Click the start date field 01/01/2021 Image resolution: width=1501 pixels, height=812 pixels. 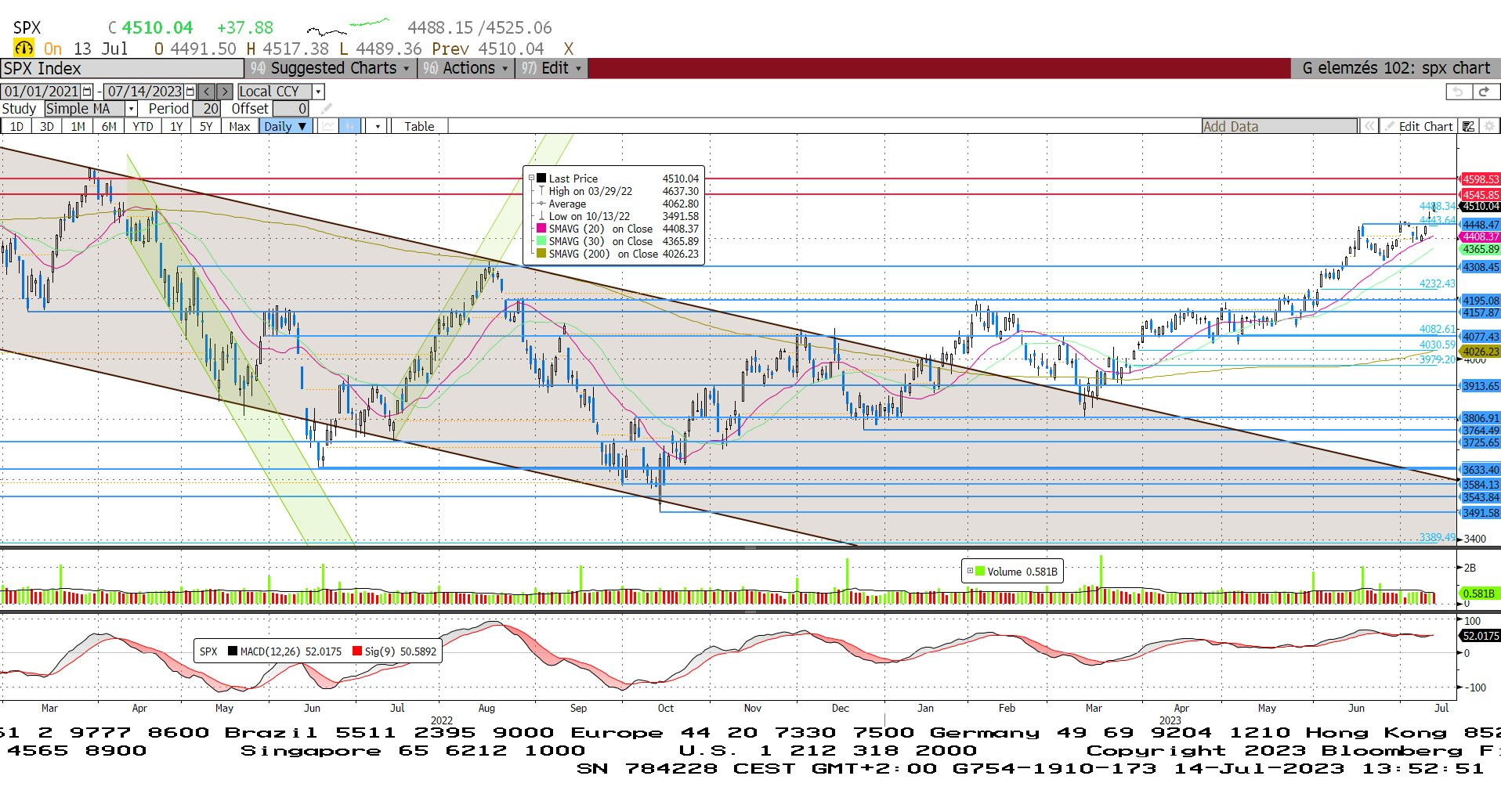(42, 92)
